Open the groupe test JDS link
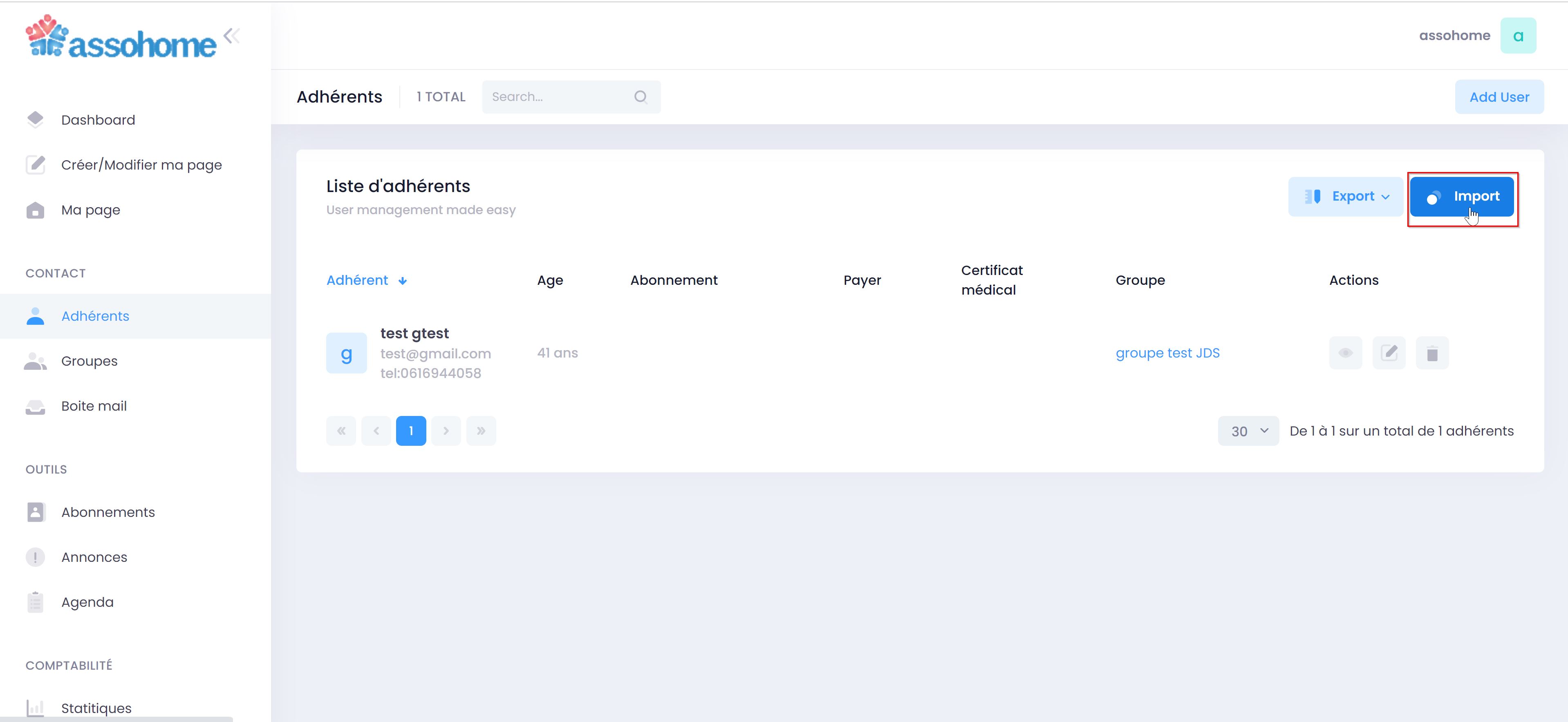Screen dimensions: 1568x722 [1167, 353]
